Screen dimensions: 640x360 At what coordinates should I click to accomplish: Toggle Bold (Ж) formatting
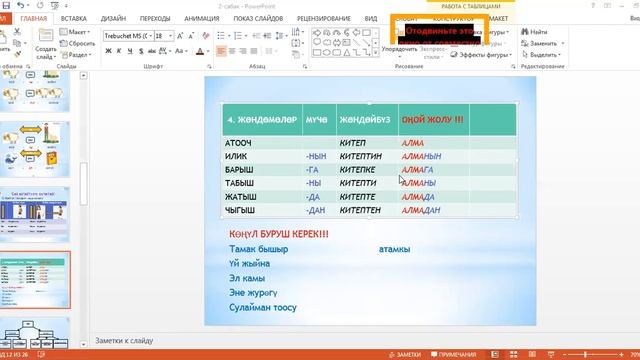[108, 51]
